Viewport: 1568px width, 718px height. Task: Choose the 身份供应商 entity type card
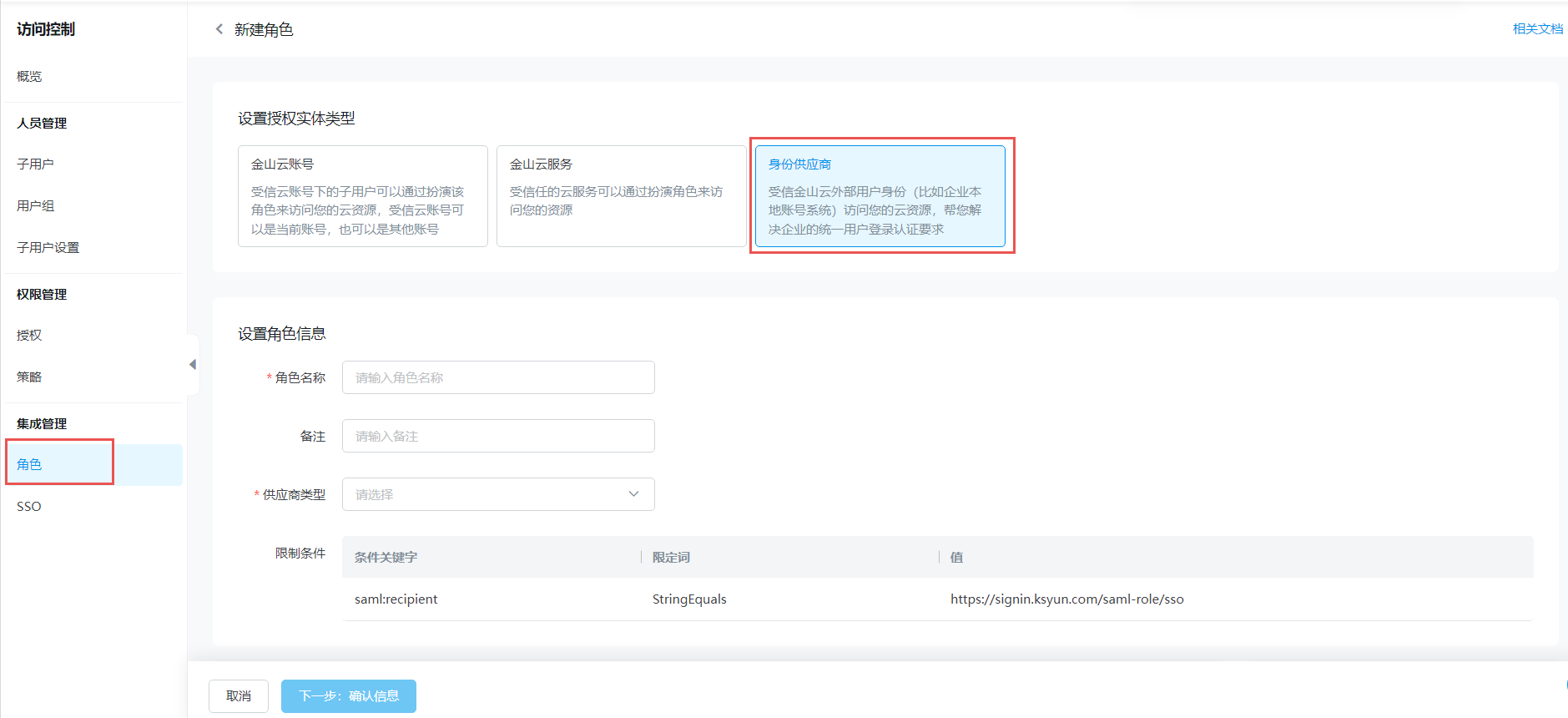(x=880, y=196)
